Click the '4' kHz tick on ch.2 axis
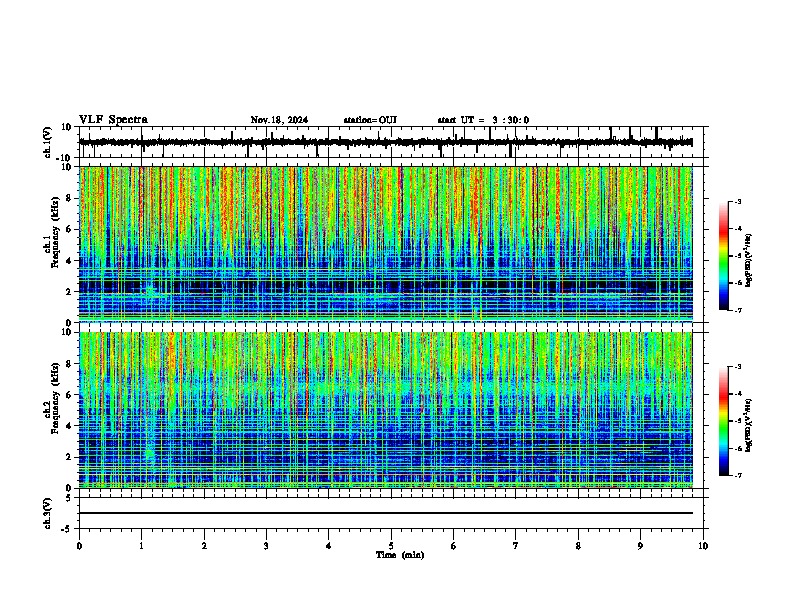The width and height of the screenshot is (792, 612). pos(70,426)
